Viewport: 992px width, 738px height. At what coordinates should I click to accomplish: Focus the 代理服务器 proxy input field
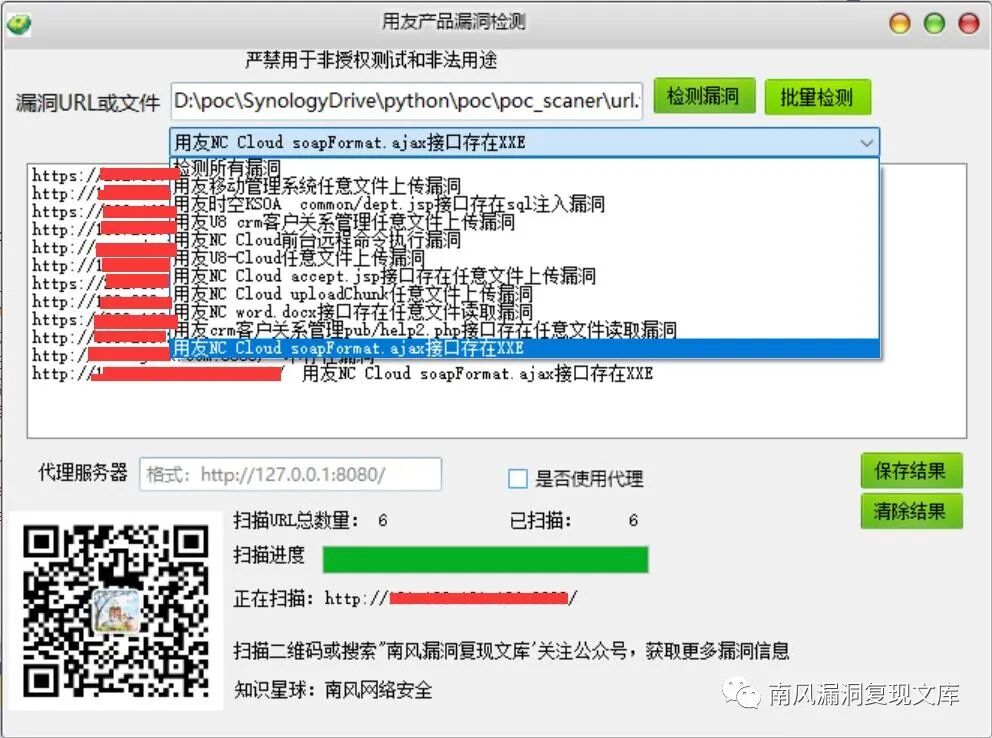(x=290, y=474)
